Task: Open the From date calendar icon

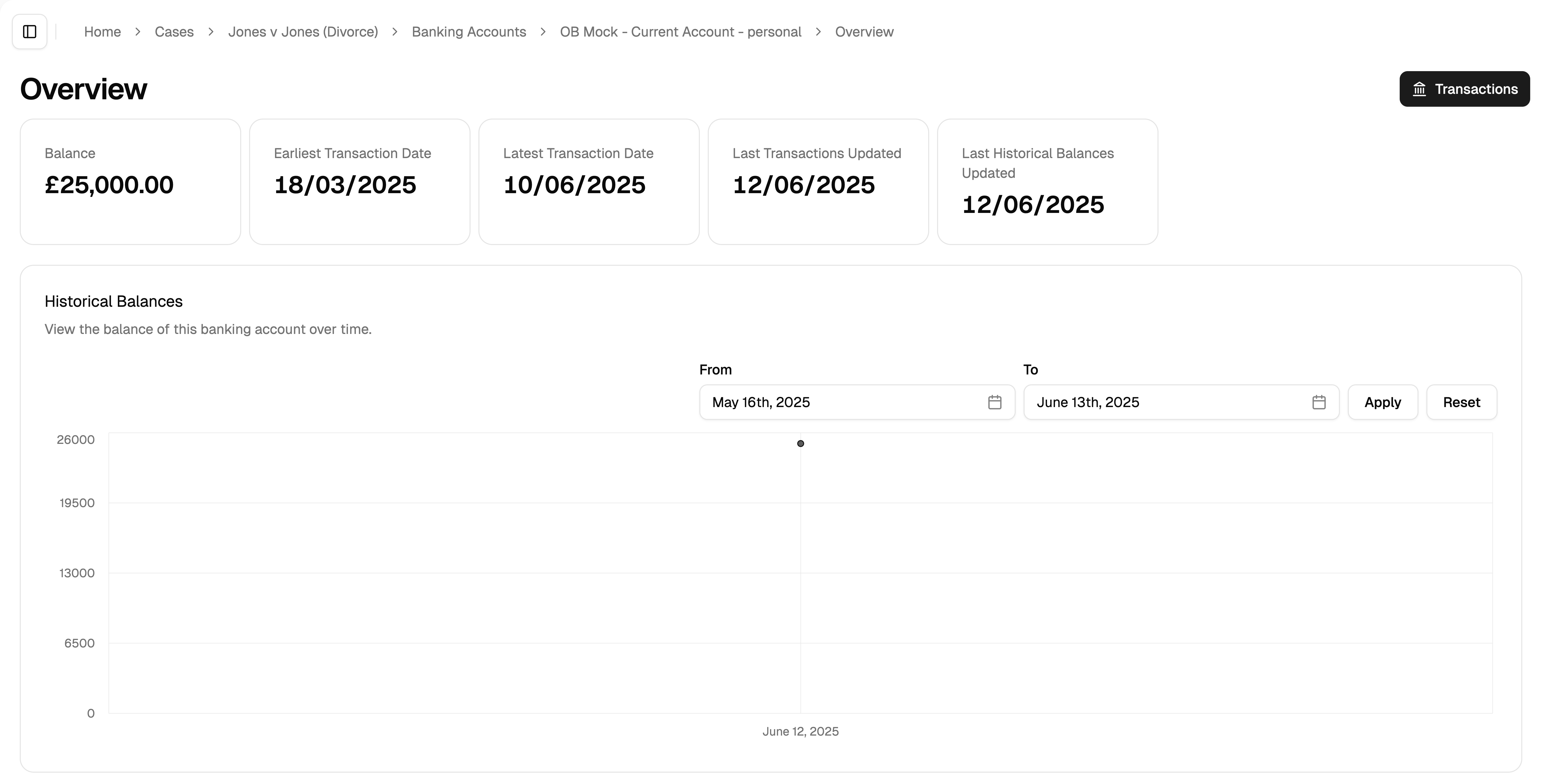Action: tap(994, 402)
